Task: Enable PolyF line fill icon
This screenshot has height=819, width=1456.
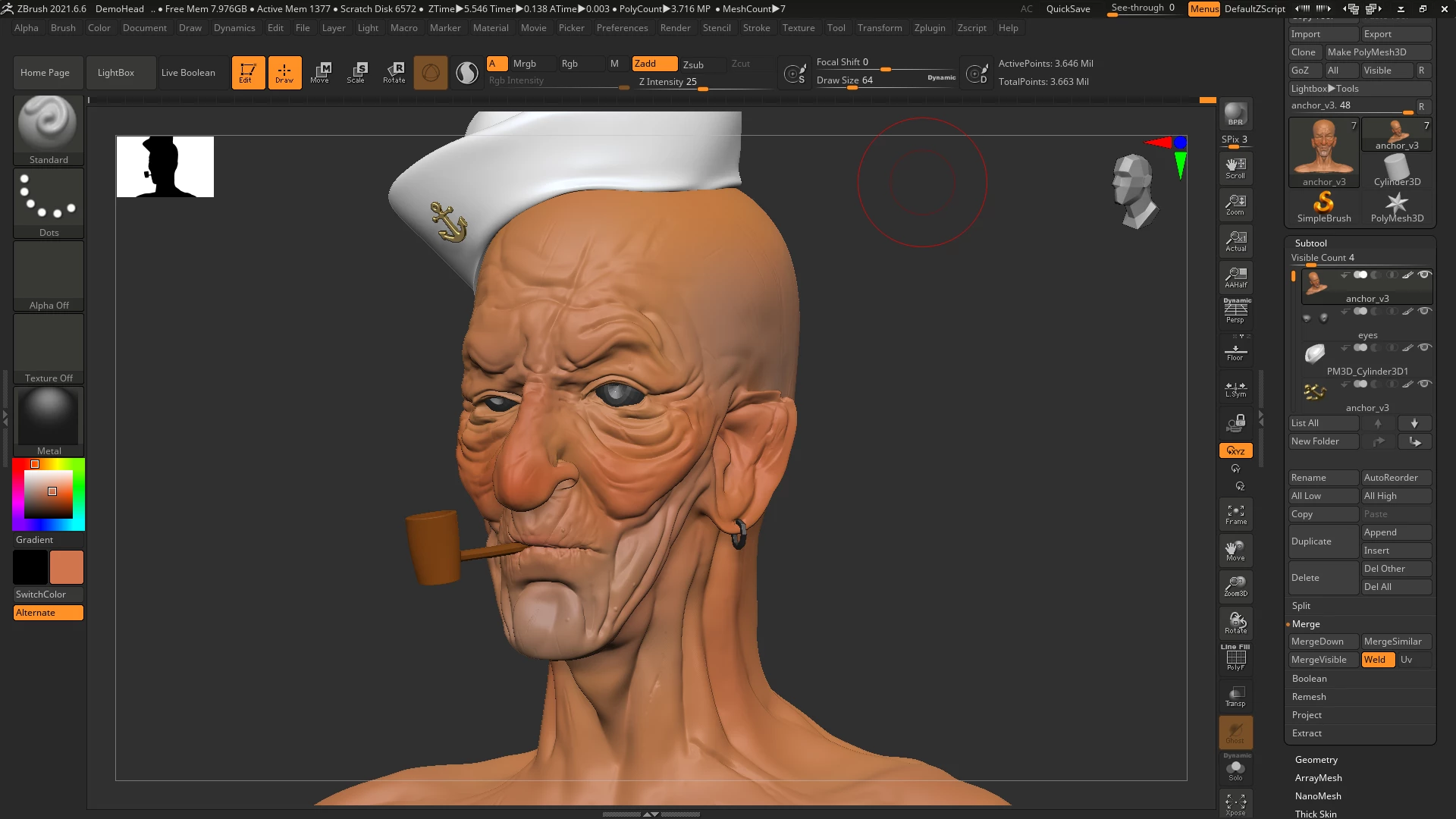Action: click(1235, 658)
